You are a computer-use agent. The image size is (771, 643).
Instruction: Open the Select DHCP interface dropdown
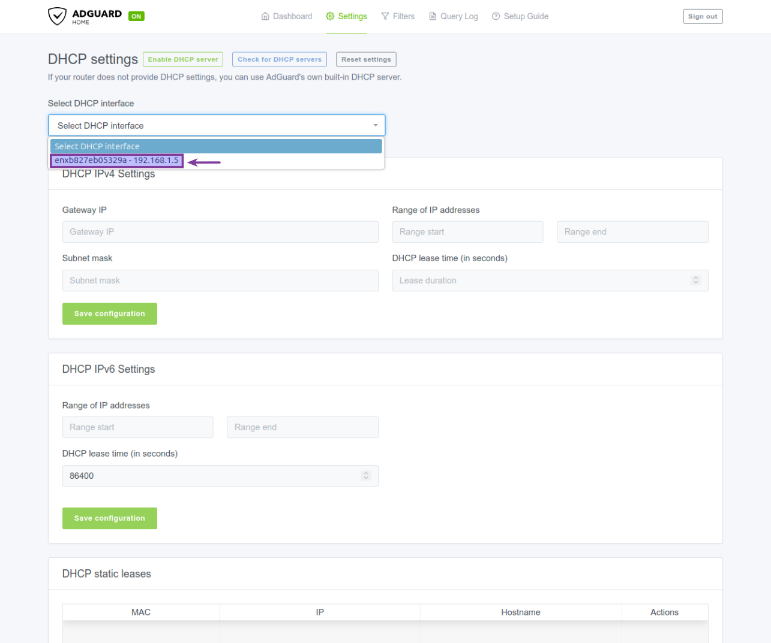pos(216,125)
